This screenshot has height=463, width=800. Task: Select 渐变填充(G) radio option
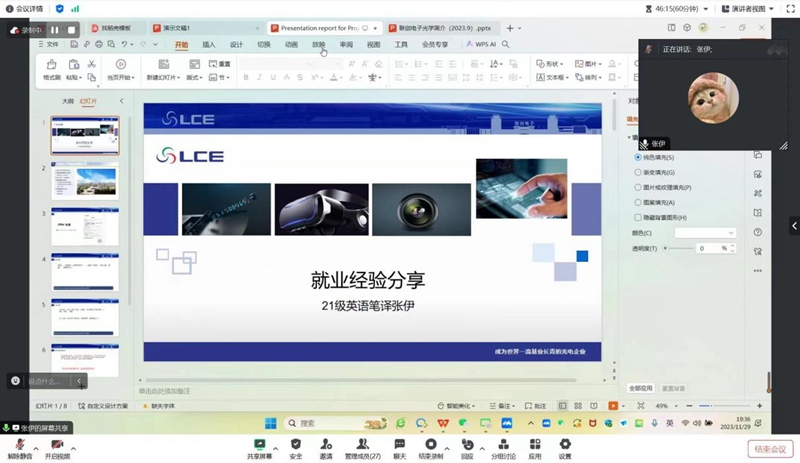tap(638, 172)
